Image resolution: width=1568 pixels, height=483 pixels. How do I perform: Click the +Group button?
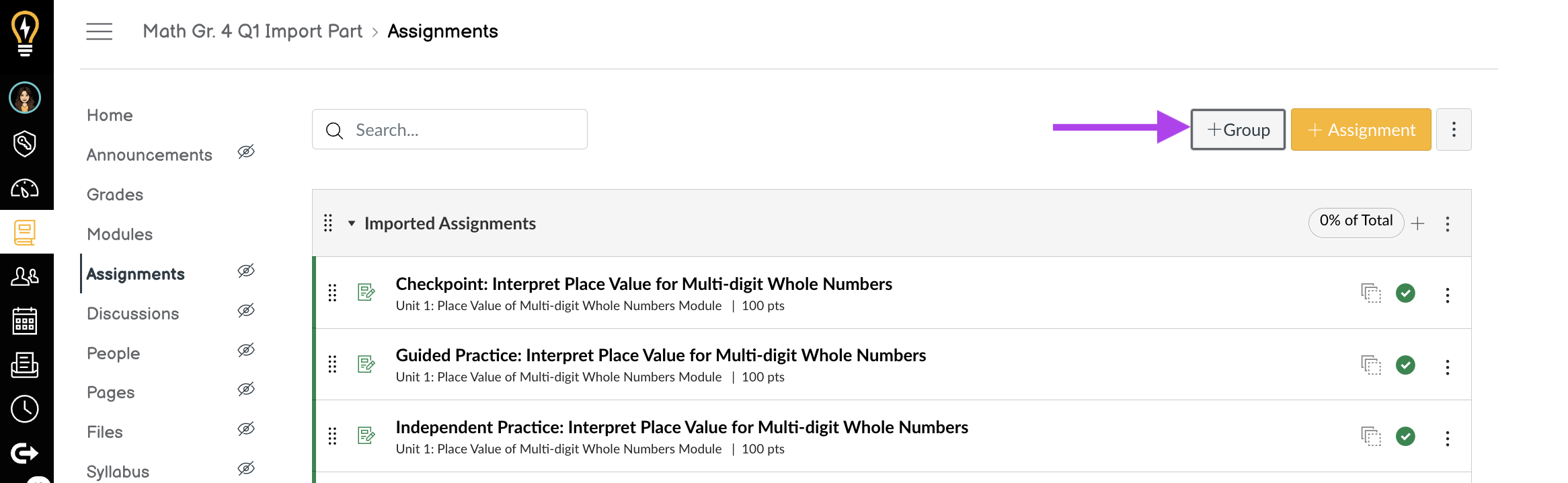pyautogui.click(x=1238, y=129)
